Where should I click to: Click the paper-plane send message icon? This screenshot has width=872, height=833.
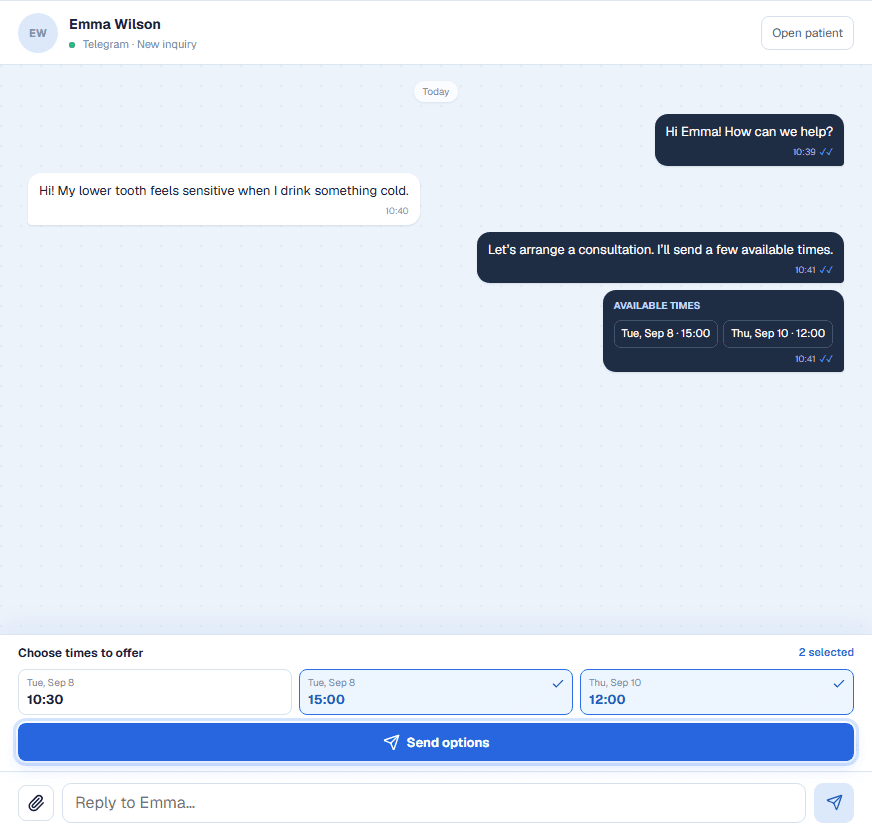coord(834,802)
